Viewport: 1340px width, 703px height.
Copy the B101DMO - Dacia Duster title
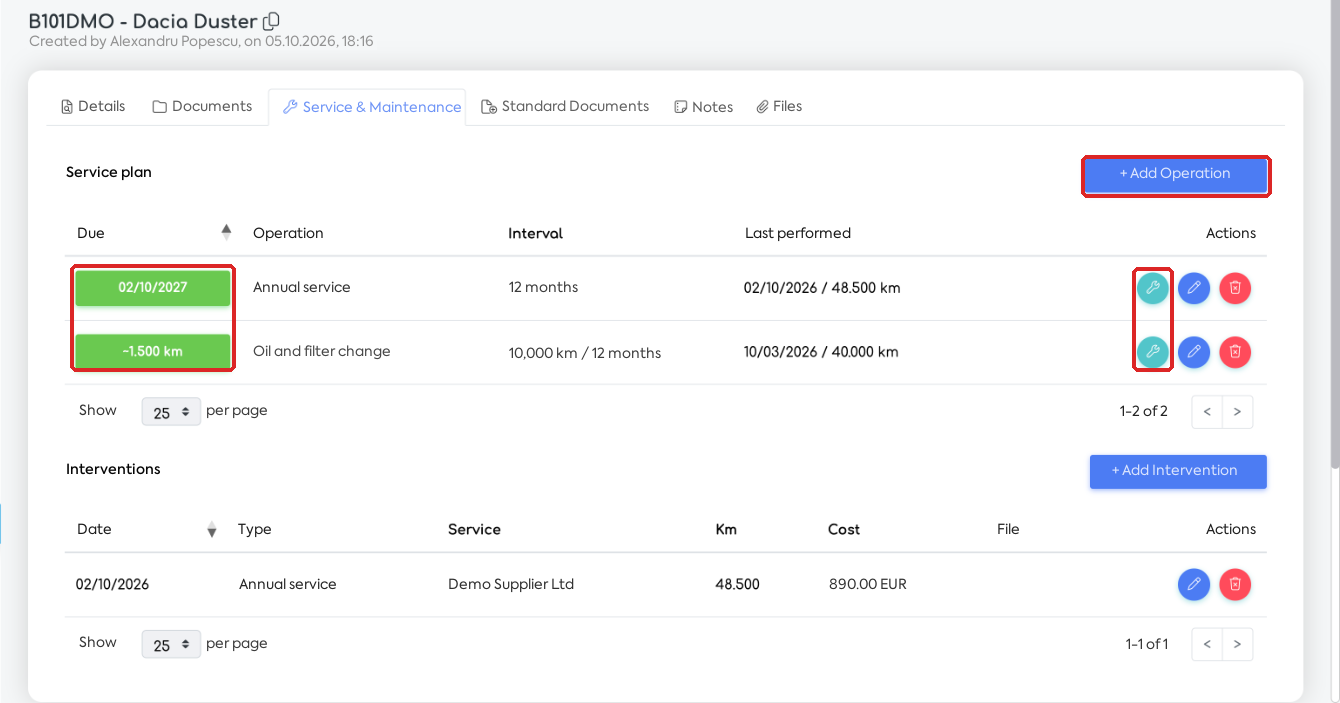[x=271, y=21]
